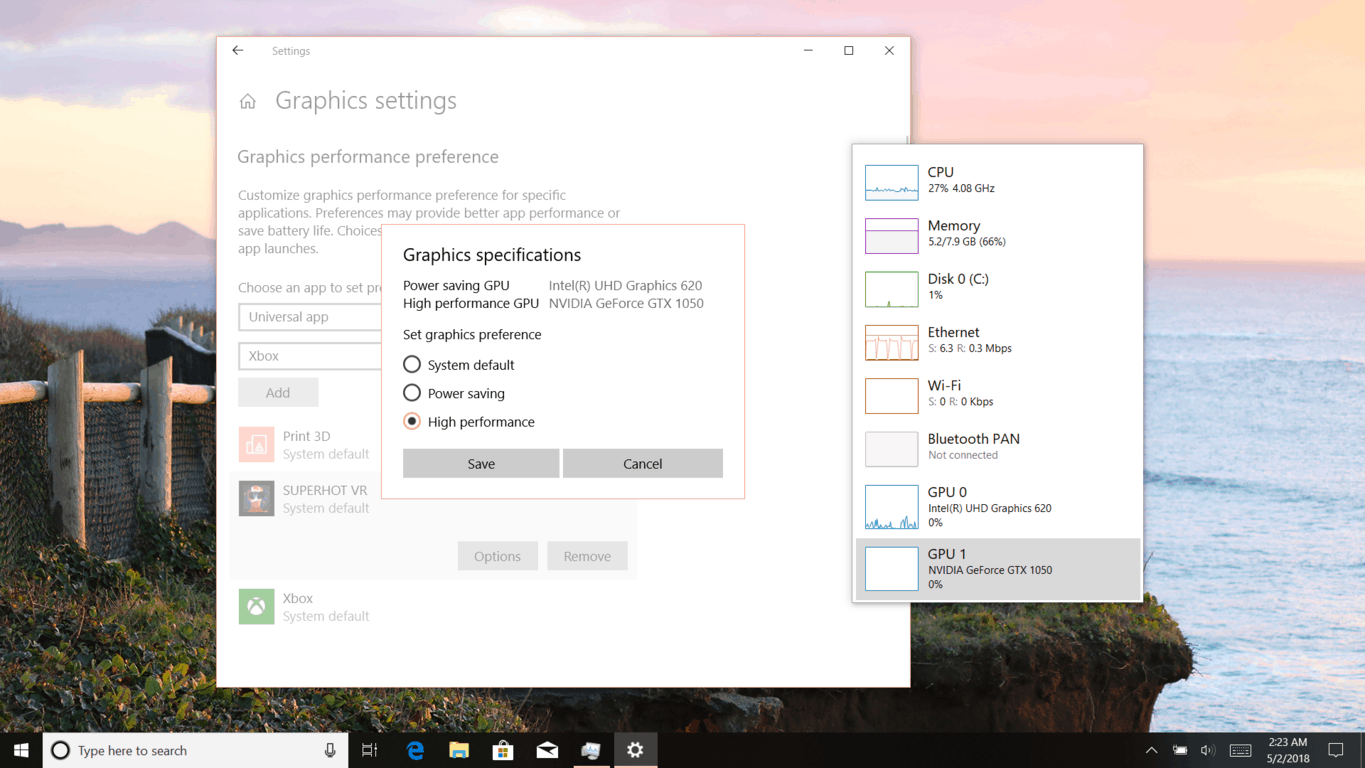Click the volume speaker tray icon
The width and height of the screenshot is (1365, 768).
pyautogui.click(x=1207, y=750)
